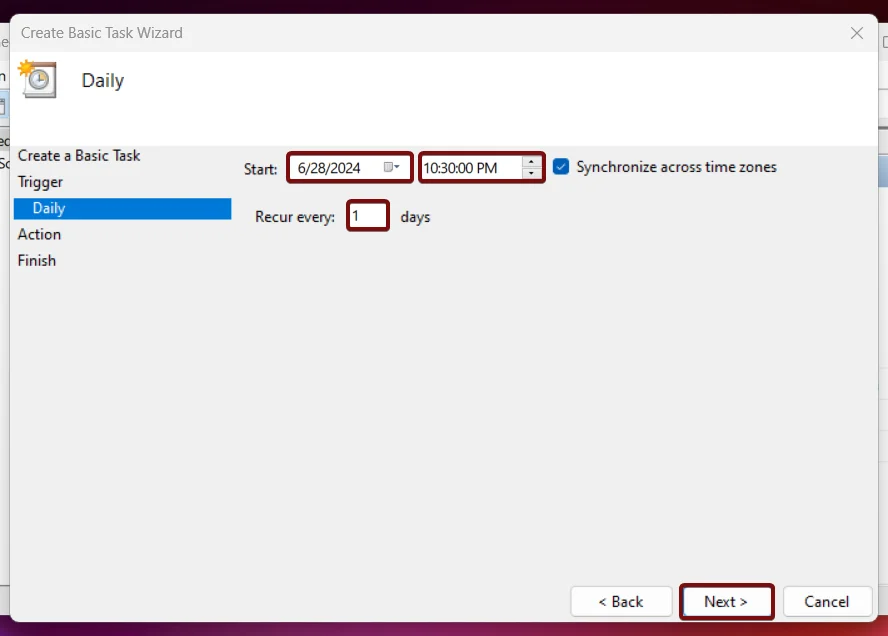Toggle Synchronize across time zones checkbox
The width and height of the screenshot is (888, 636).
(561, 167)
